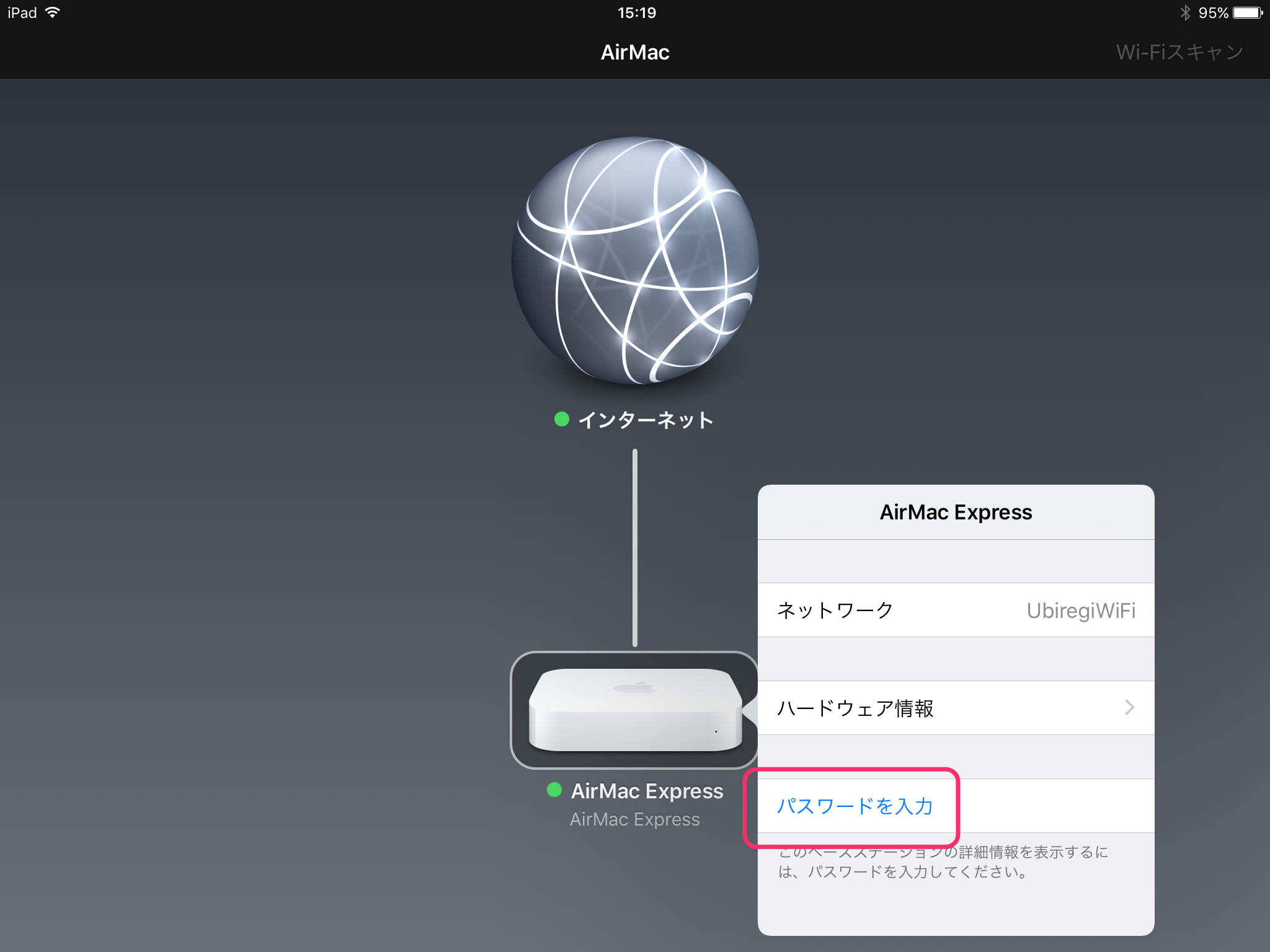Select the UbiregiWiFi network value
Screen dimensions: 1270x952
click(x=1081, y=610)
